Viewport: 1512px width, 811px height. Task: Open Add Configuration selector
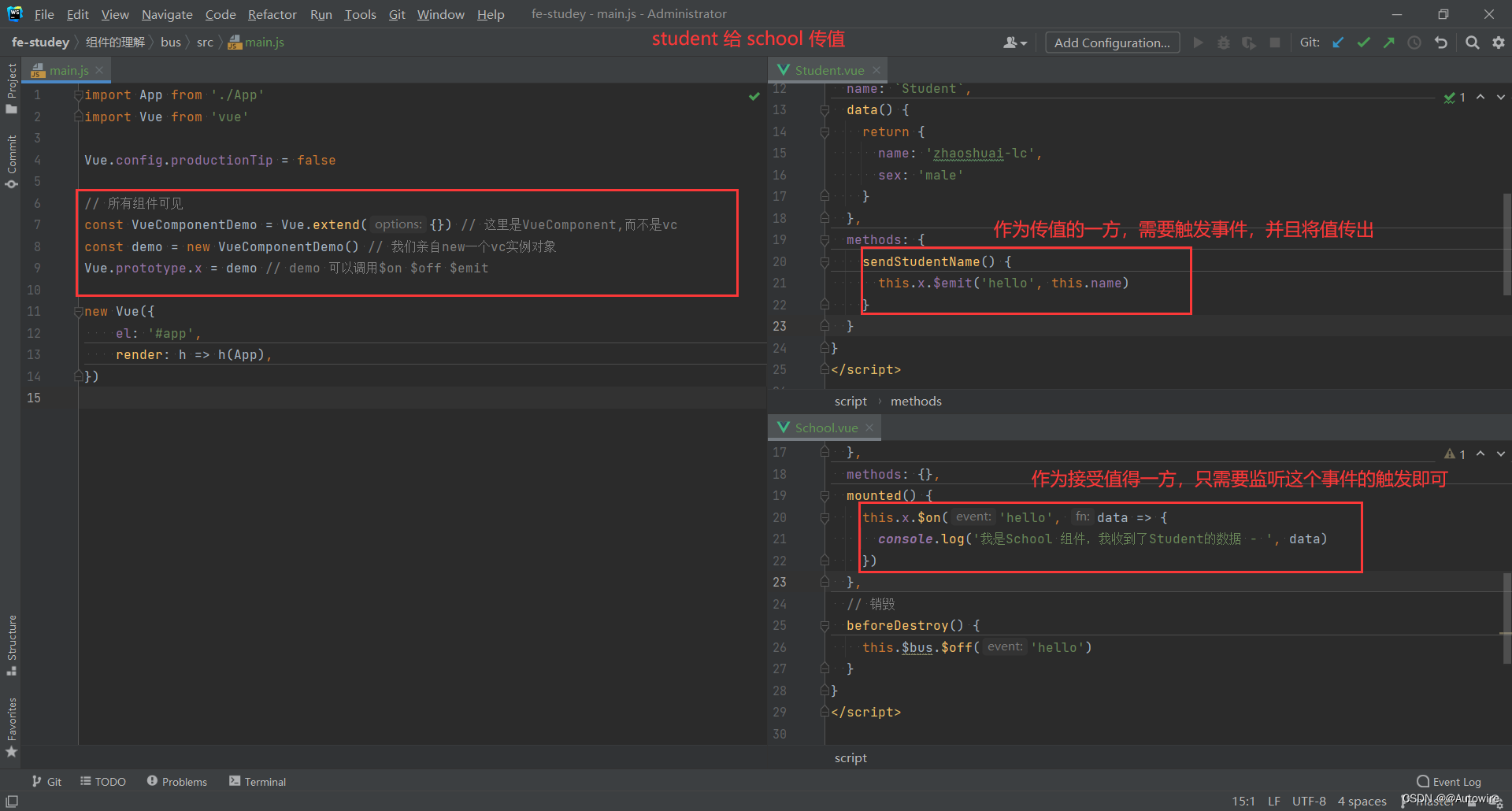point(1112,43)
